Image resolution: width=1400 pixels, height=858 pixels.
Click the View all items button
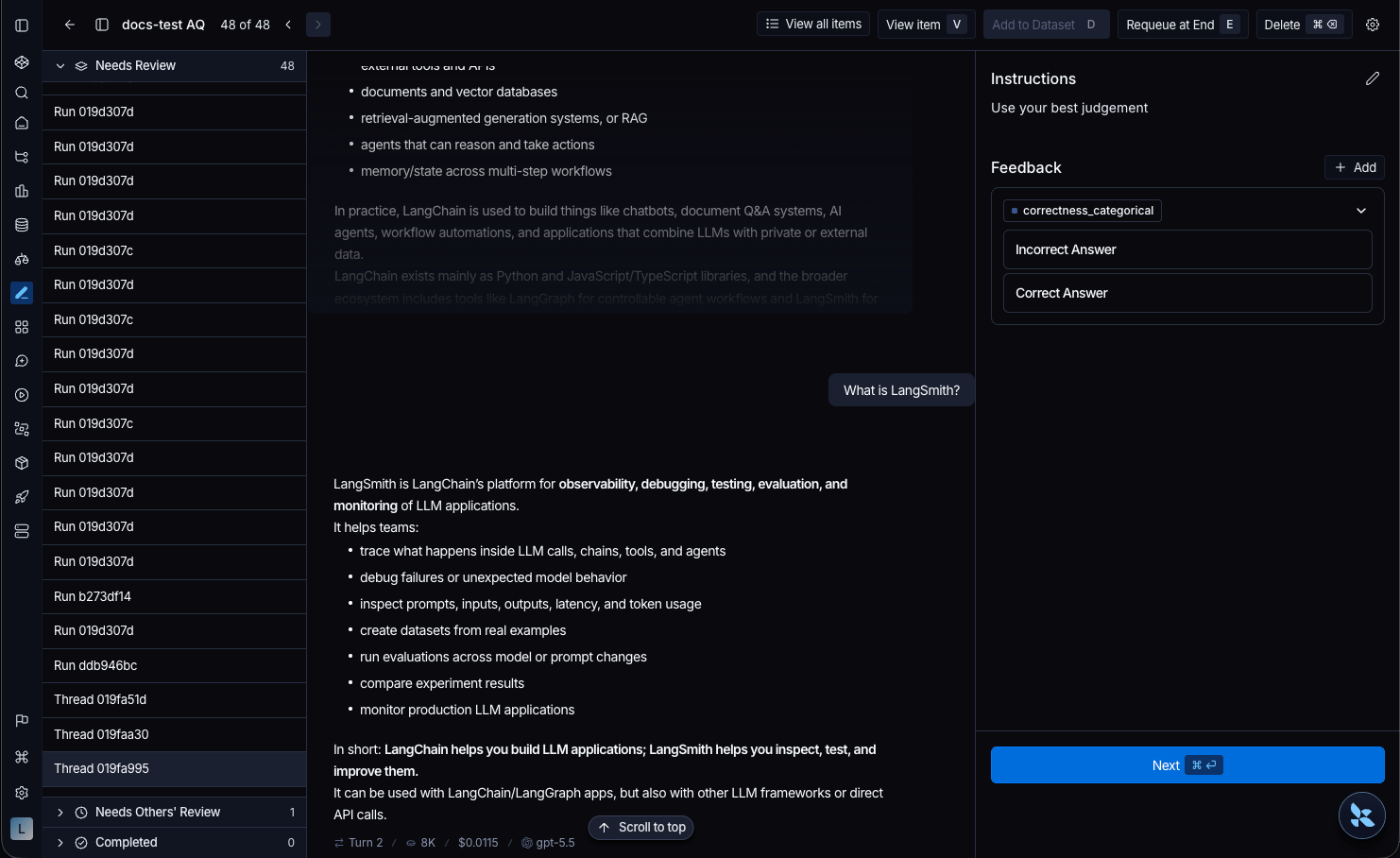[x=813, y=25]
